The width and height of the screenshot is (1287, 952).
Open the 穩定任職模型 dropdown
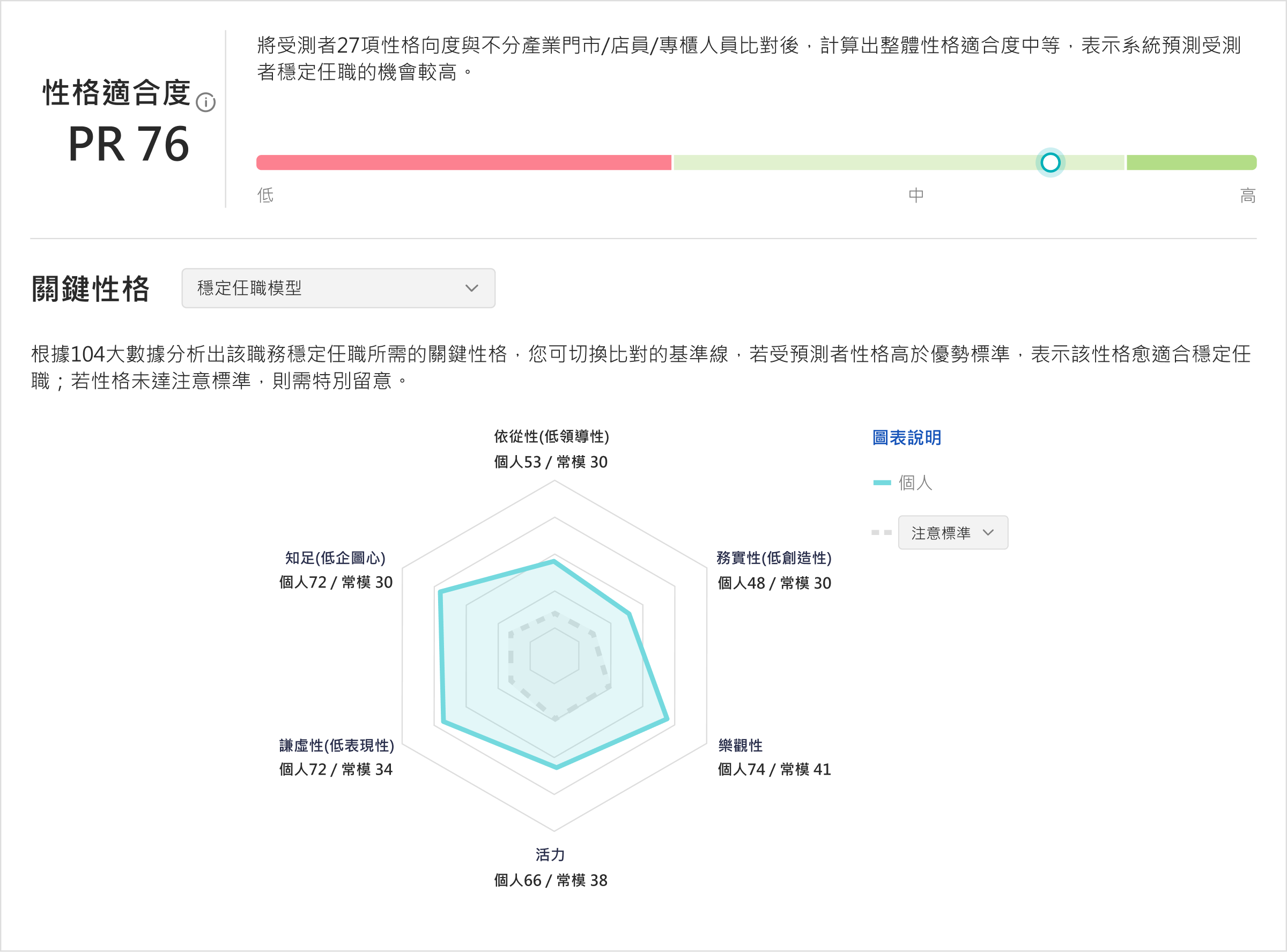click(338, 288)
